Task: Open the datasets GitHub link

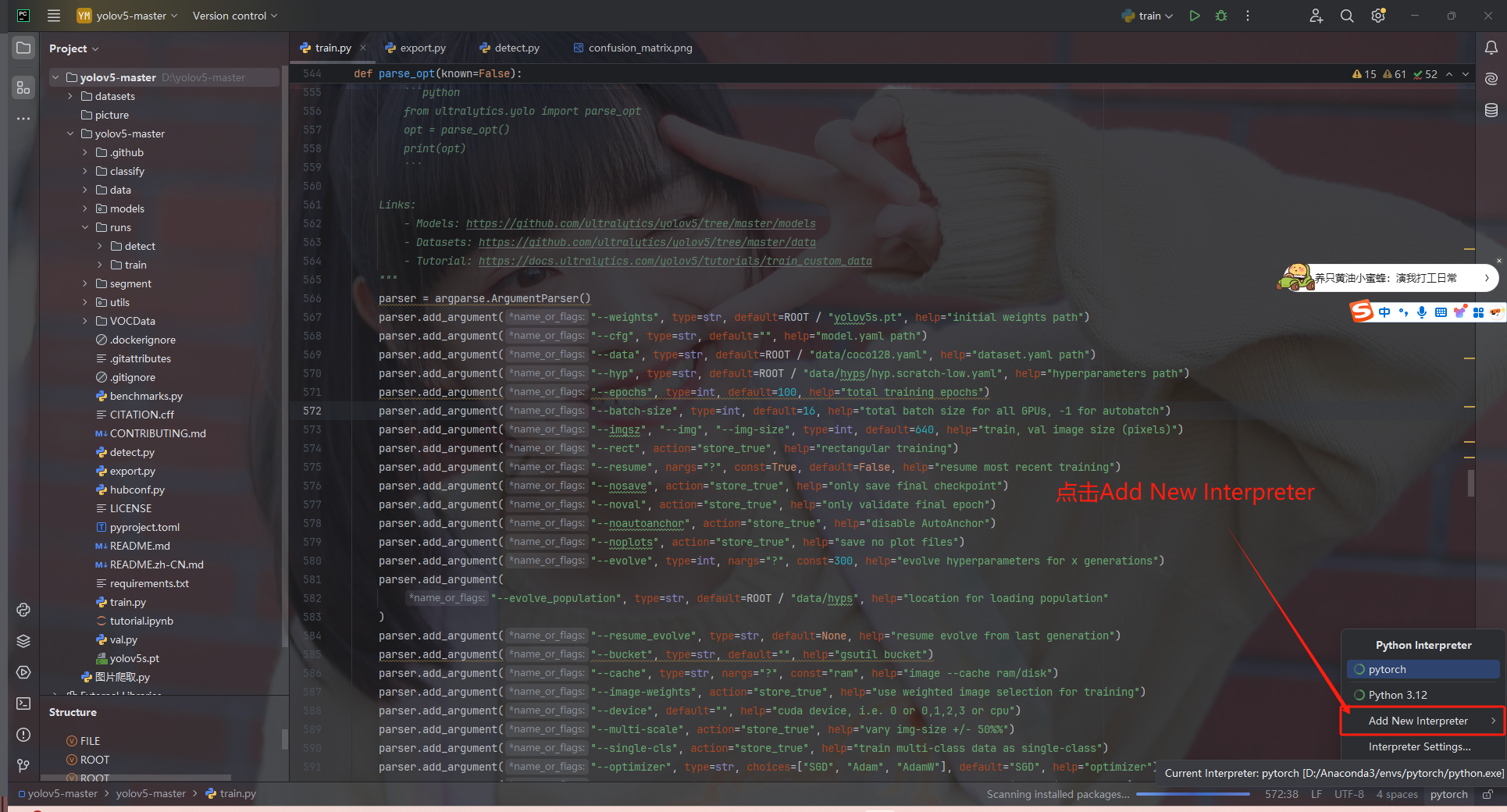Action: pos(647,242)
